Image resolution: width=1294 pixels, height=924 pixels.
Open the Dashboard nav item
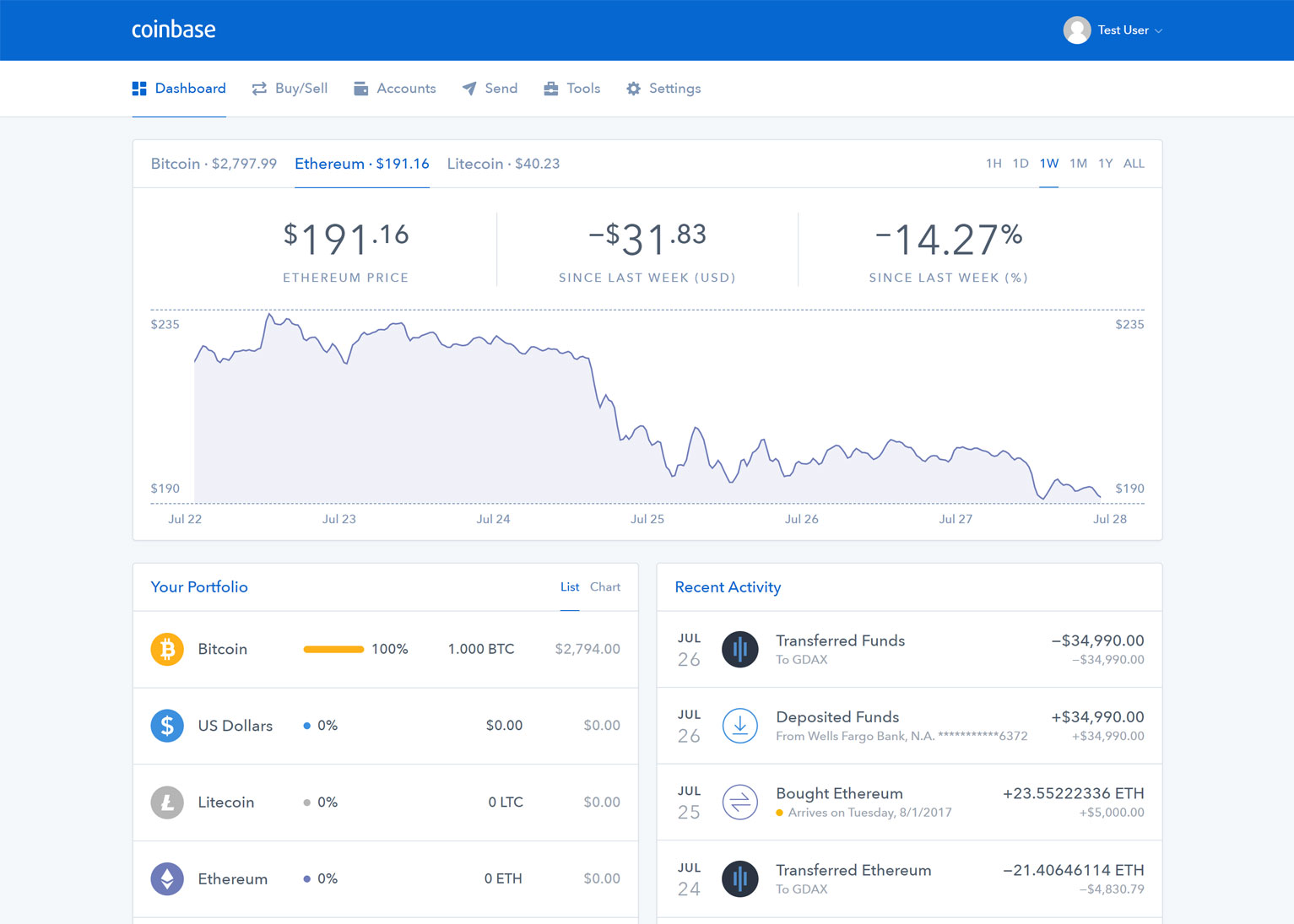pyautogui.click(x=179, y=89)
